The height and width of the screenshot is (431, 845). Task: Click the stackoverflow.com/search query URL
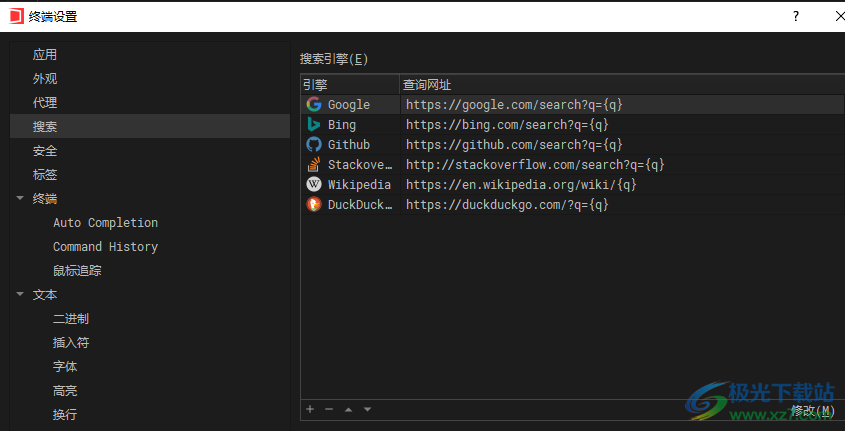pyautogui.click(x=535, y=164)
